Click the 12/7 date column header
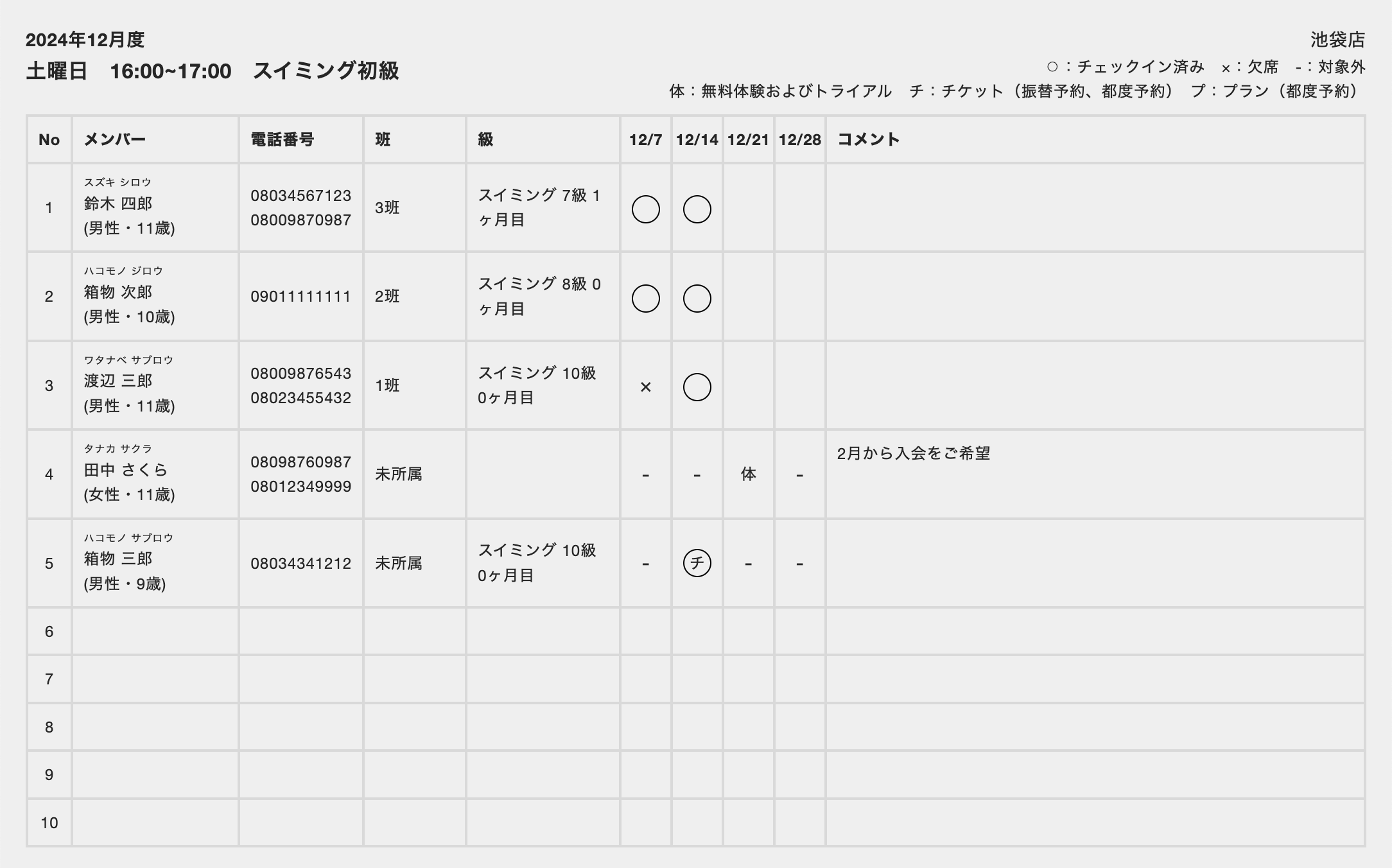 pyautogui.click(x=645, y=140)
